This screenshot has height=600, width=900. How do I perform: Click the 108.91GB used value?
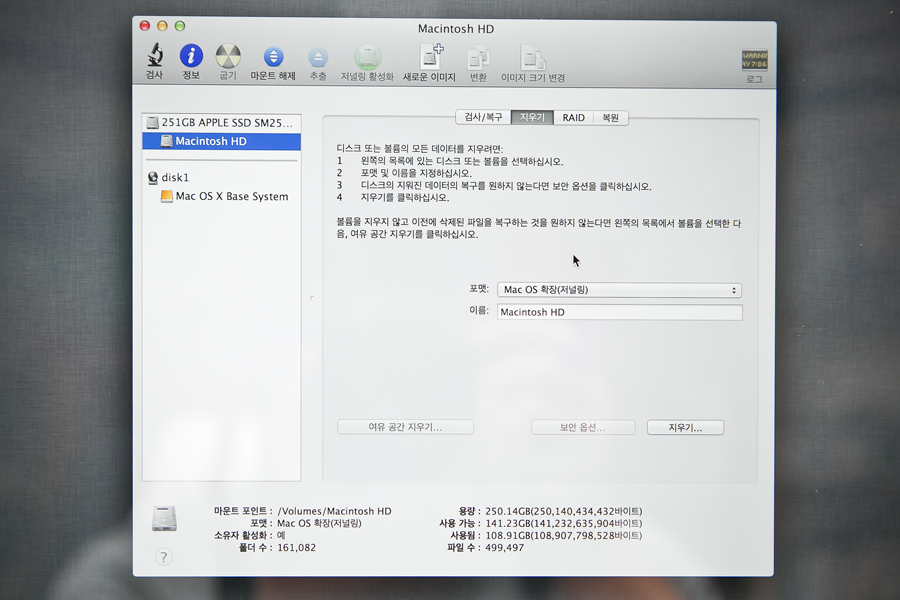pyautogui.click(x=564, y=535)
